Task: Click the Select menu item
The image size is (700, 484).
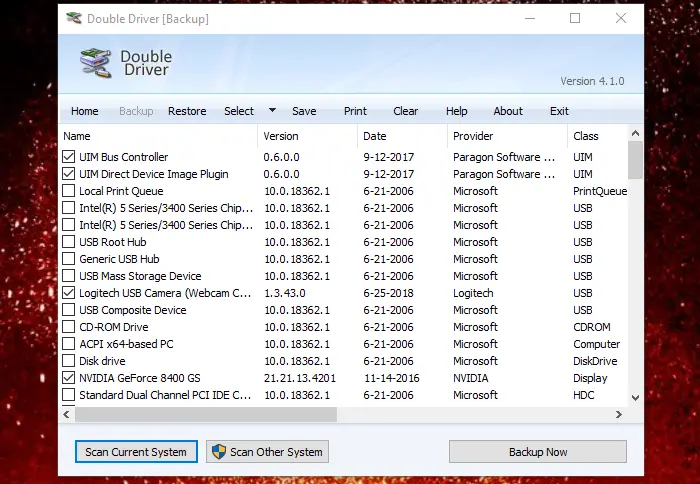Action: coord(239,111)
